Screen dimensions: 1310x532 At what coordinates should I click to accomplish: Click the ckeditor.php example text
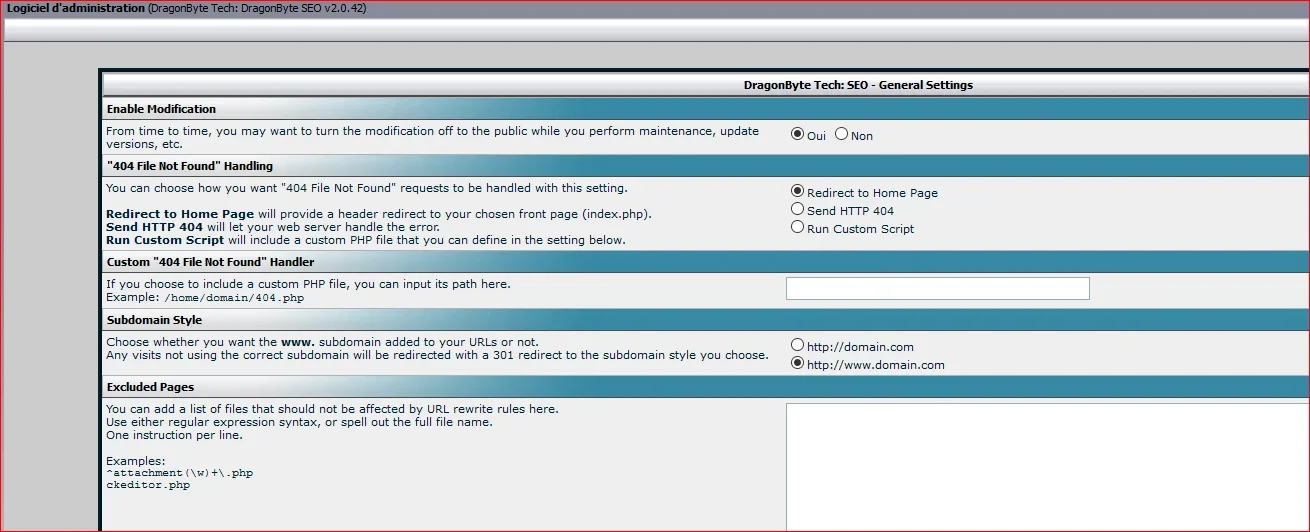coord(148,485)
